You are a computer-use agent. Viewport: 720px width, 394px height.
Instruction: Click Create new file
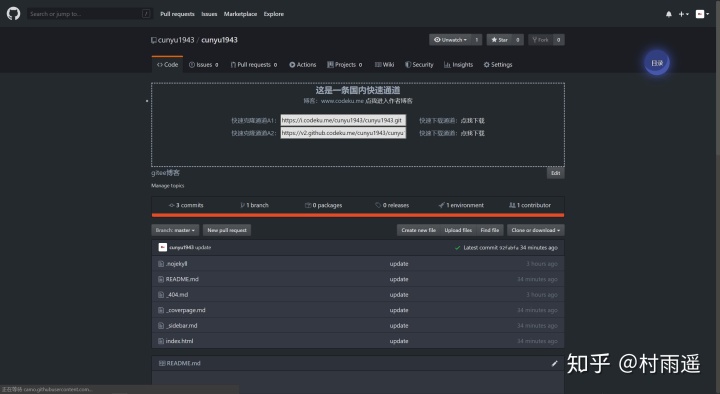[x=418, y=230]
